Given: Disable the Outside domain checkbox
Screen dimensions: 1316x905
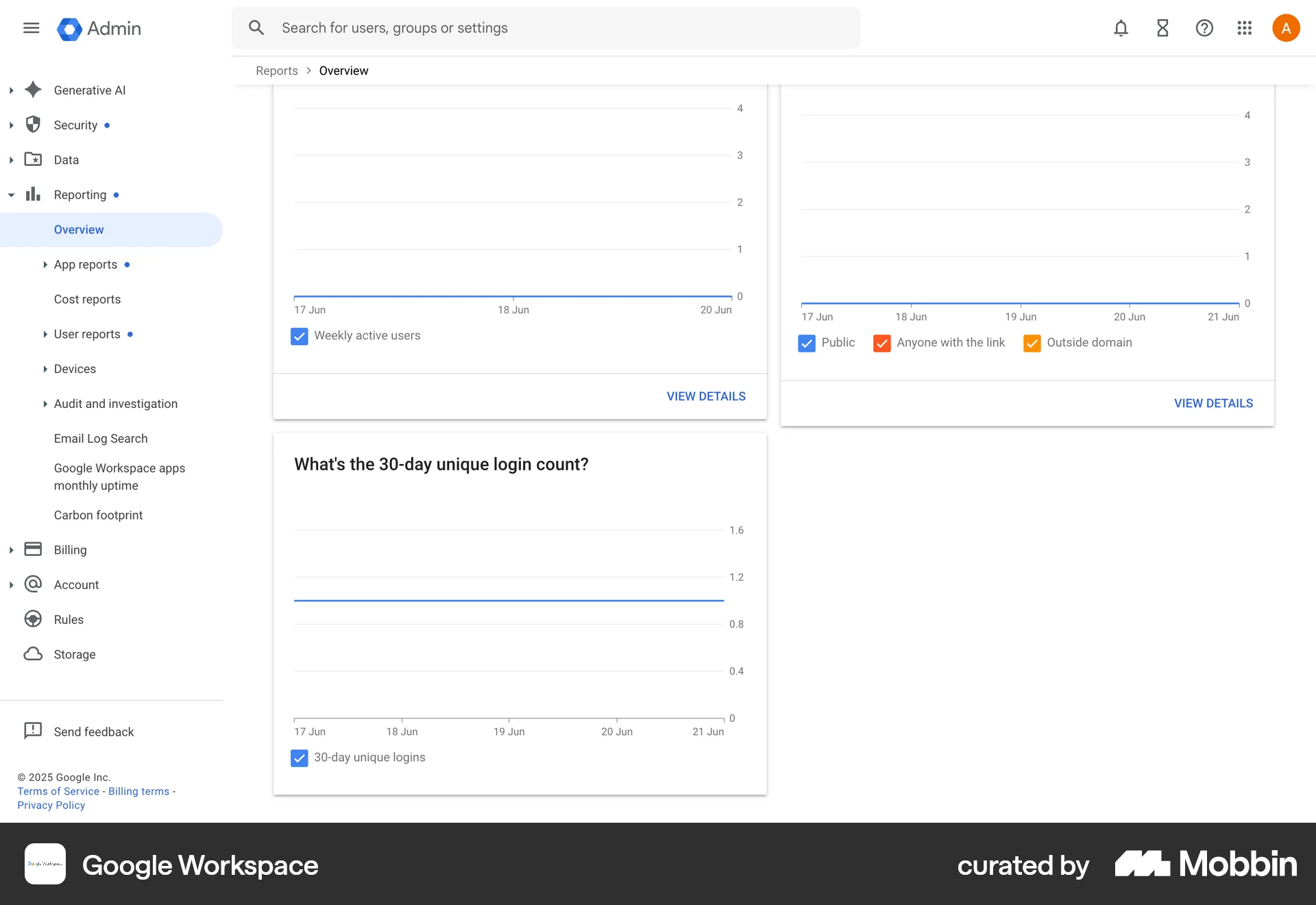Looking at the screenshot, I should coord(1032,343).
